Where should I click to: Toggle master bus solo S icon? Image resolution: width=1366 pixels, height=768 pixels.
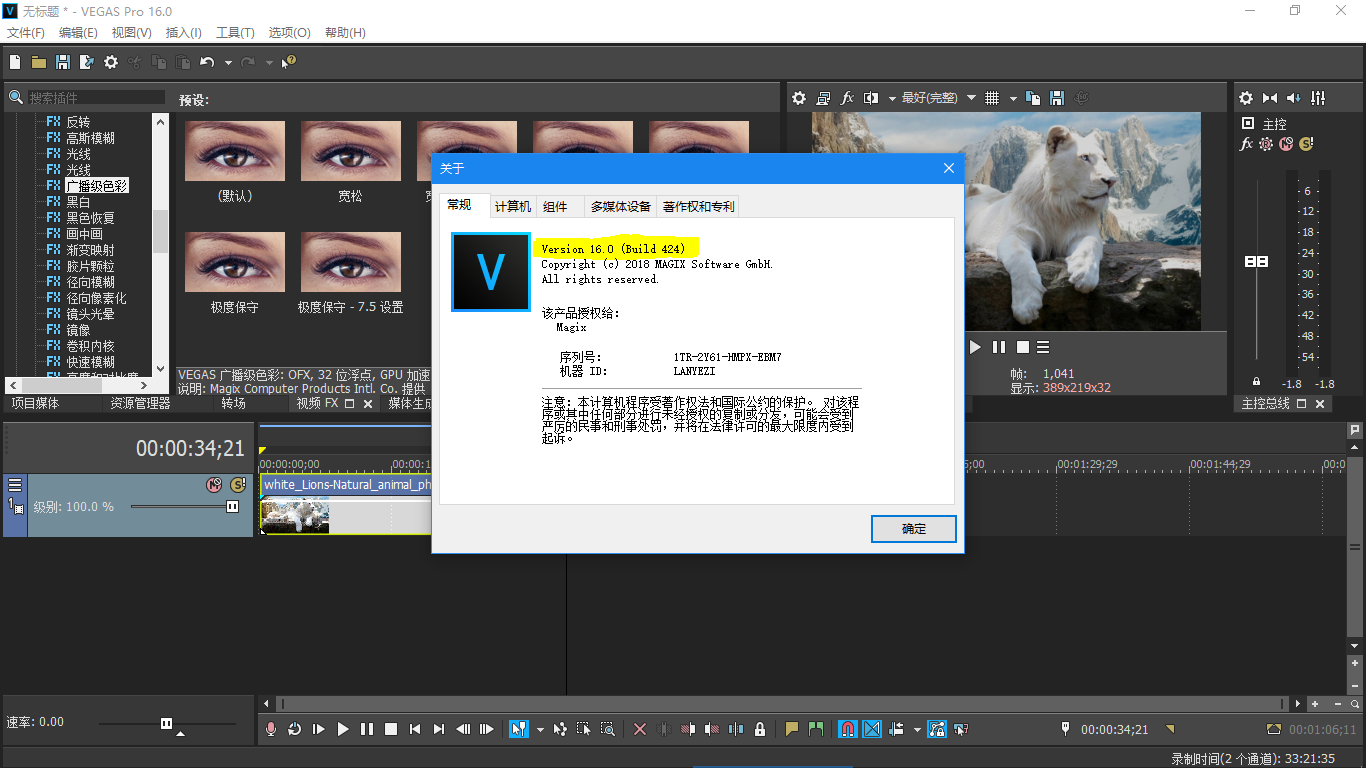point(1306,144)
